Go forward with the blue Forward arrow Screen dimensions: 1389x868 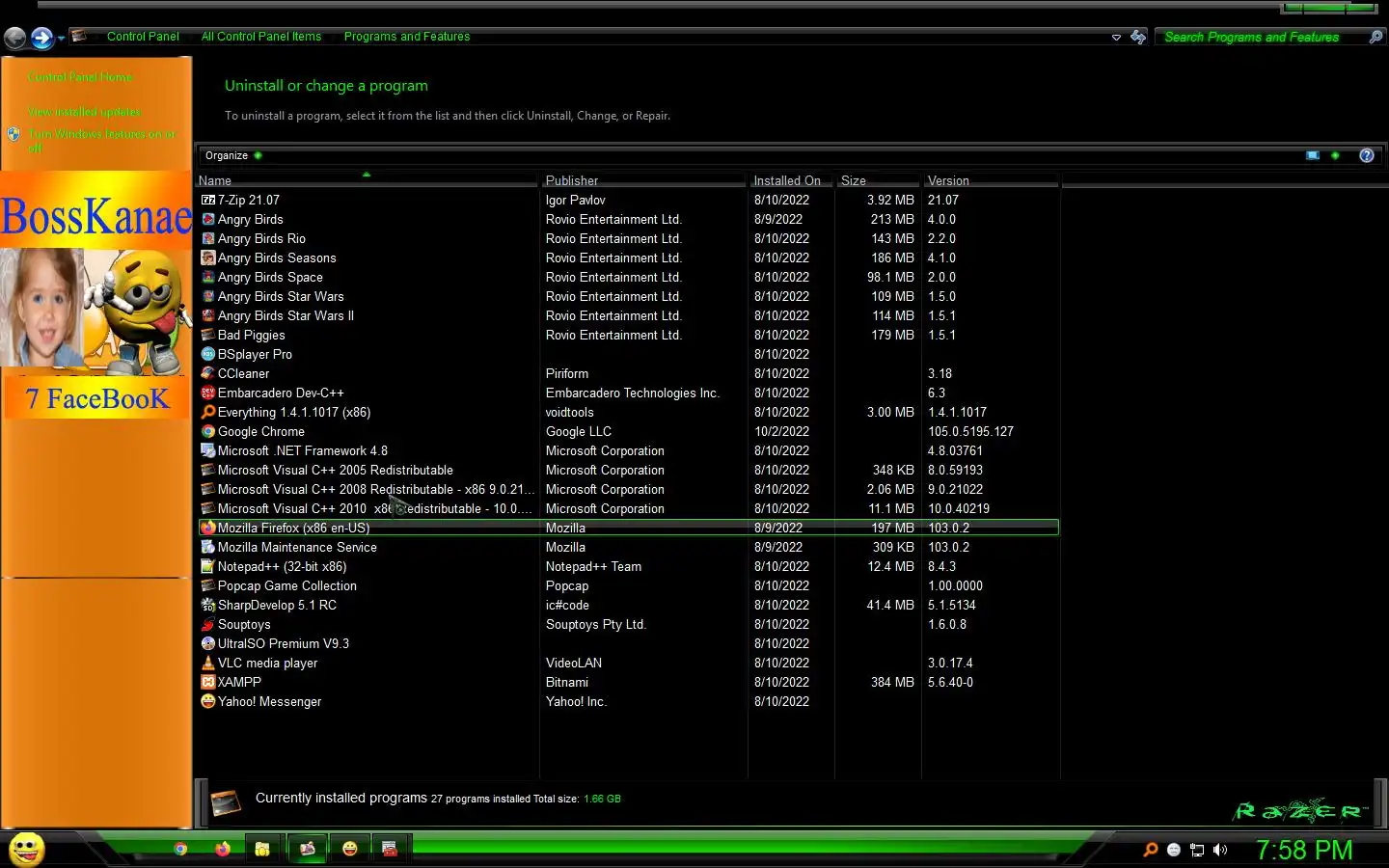[x=41, y=38]
